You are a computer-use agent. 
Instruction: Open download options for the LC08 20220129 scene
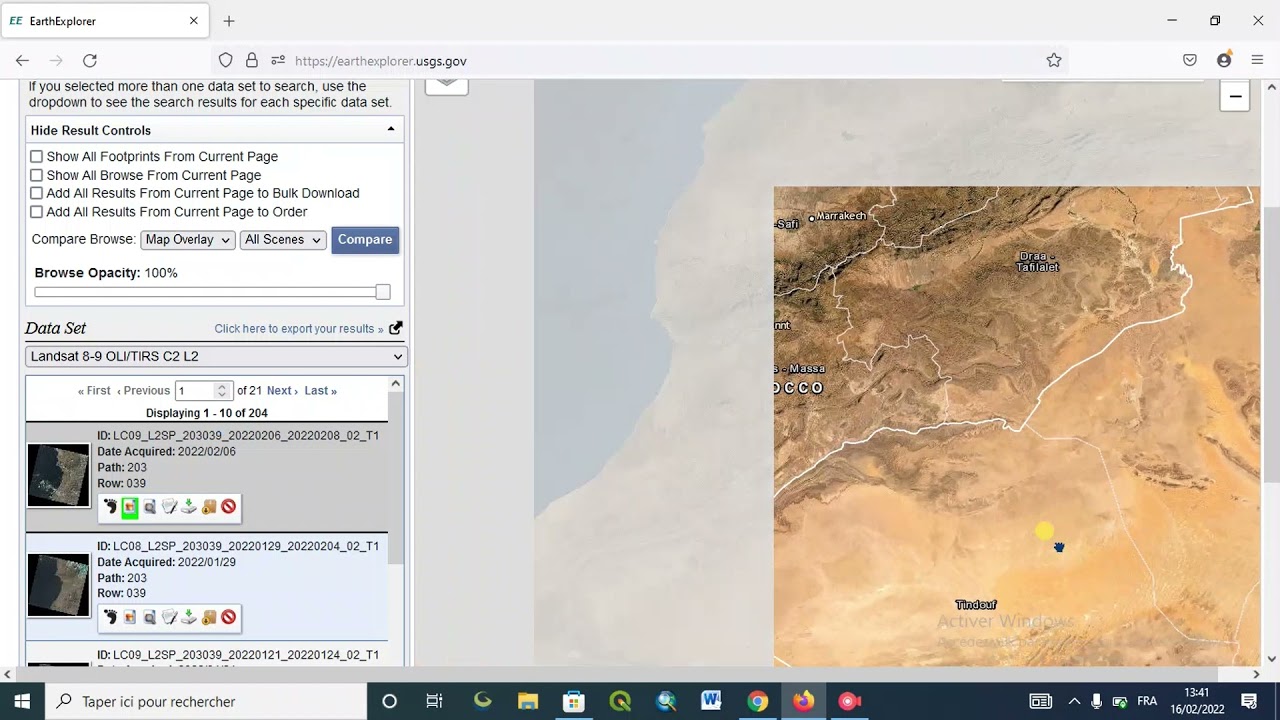tap(189, 618)
